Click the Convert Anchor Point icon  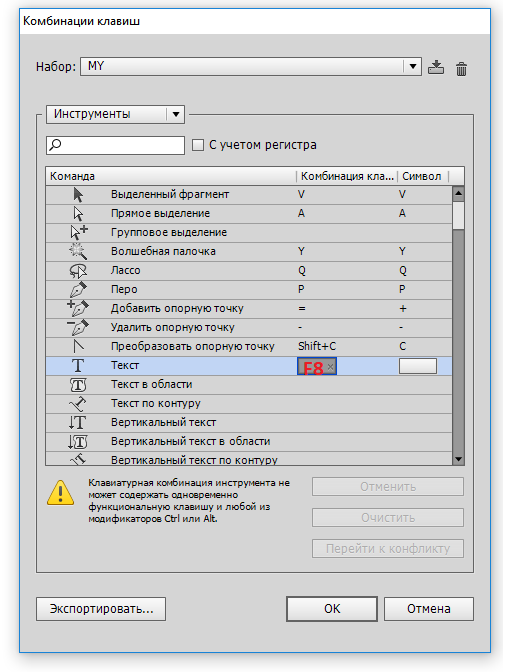pos(78,346)
